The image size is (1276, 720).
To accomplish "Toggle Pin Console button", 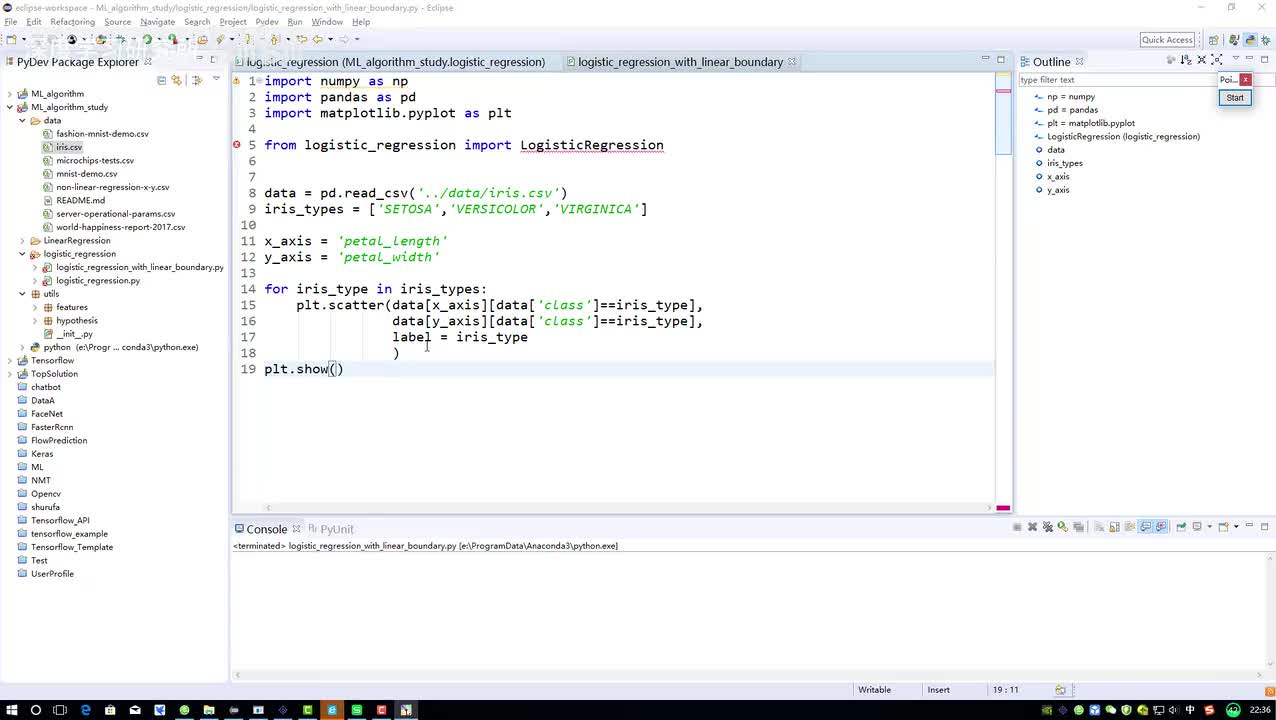I will (x=1181, y=527).
